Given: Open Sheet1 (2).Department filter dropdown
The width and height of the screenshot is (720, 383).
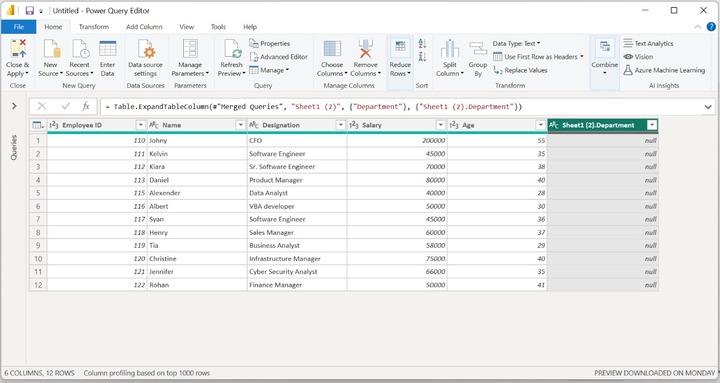Looking at the screenshot, I should (652, 125).
